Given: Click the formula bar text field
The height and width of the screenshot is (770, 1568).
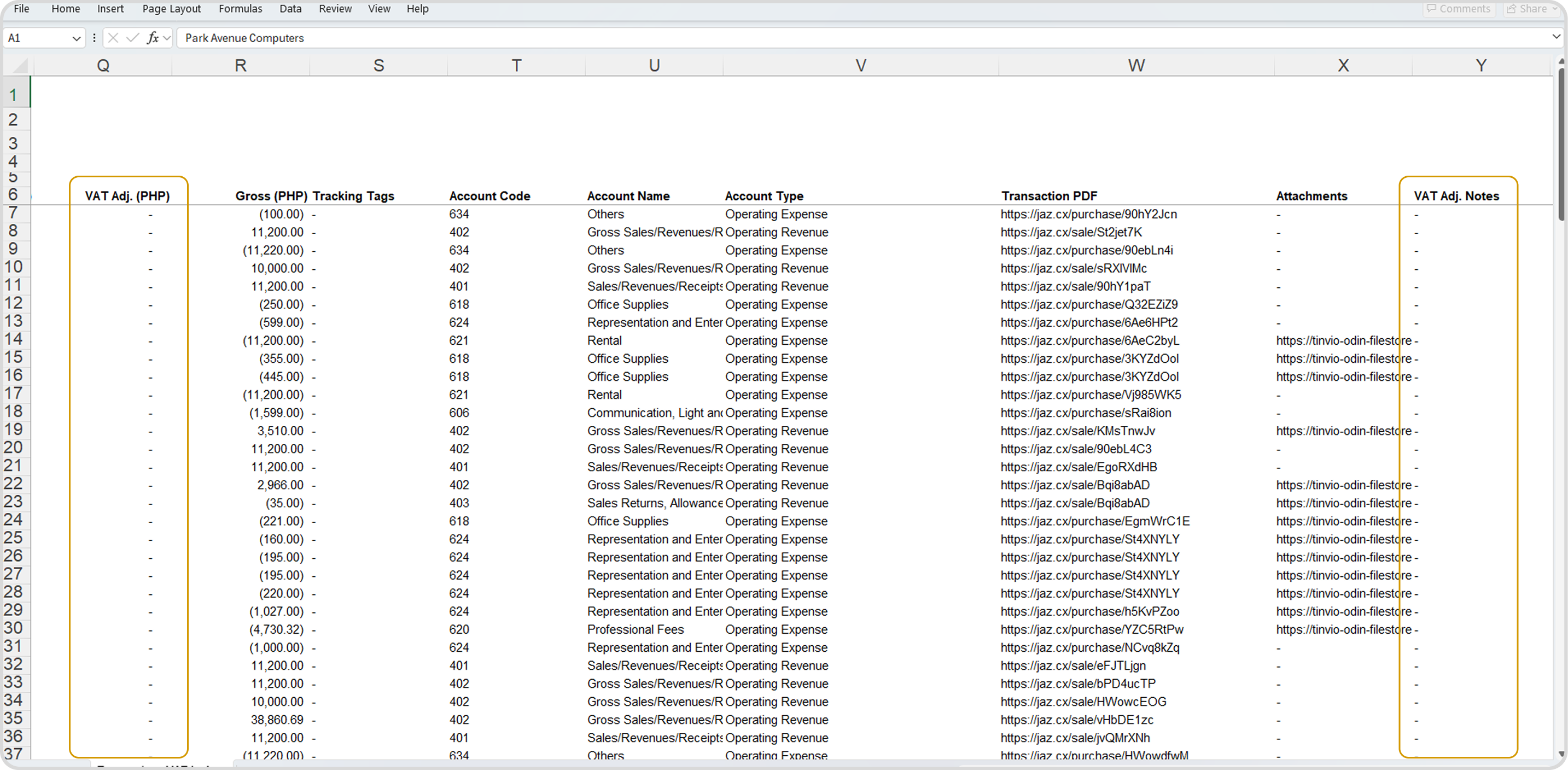Looking at the screenshot, I should coord(852,38).
